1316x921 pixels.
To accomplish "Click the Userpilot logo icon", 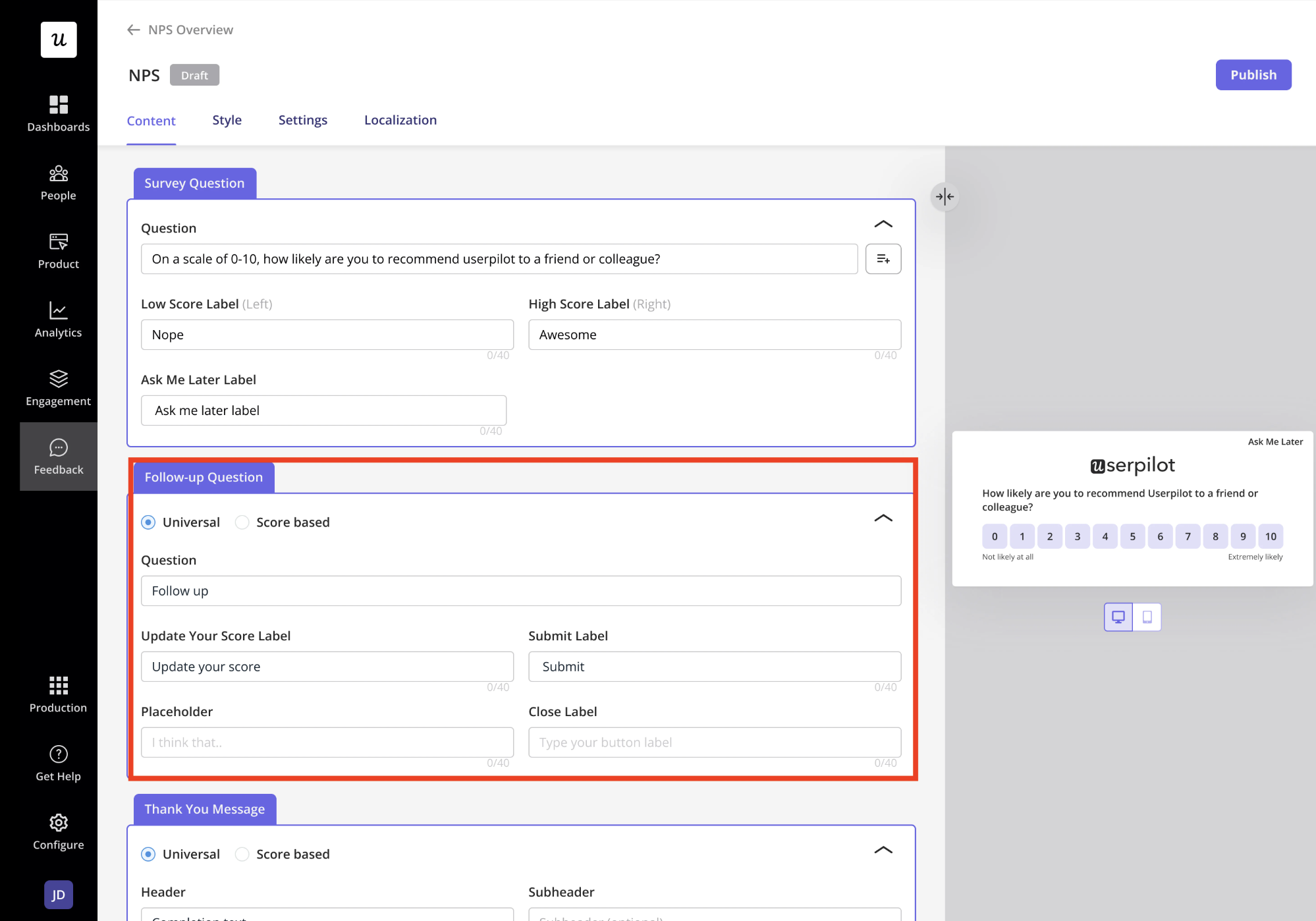I will pyautogui.click(x=59, y=40).
